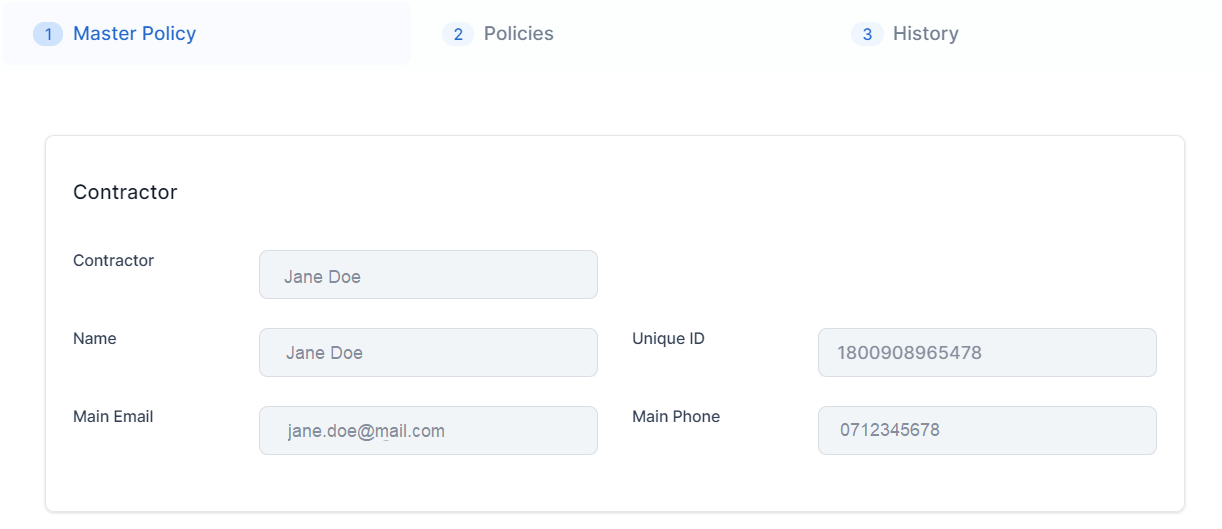The image size is (1222, 529).
Task: Click the step 1 number badge
Action: (x=47, y=34)
